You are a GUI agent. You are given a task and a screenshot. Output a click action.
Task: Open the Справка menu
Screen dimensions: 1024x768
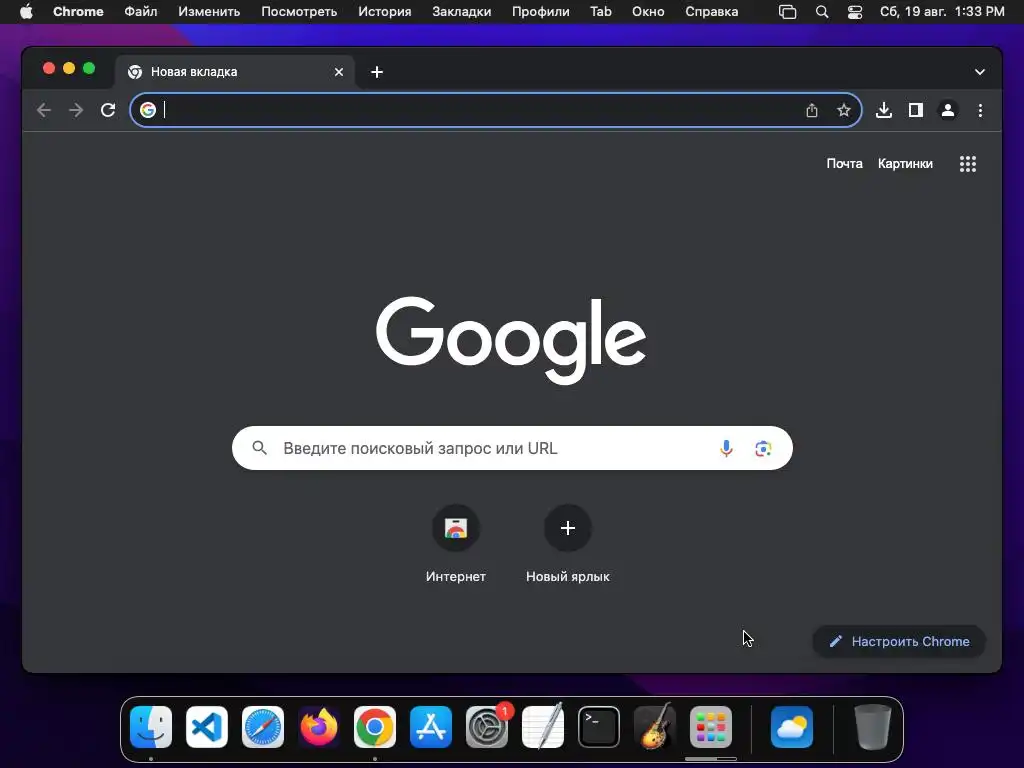[x=712, y=12]
